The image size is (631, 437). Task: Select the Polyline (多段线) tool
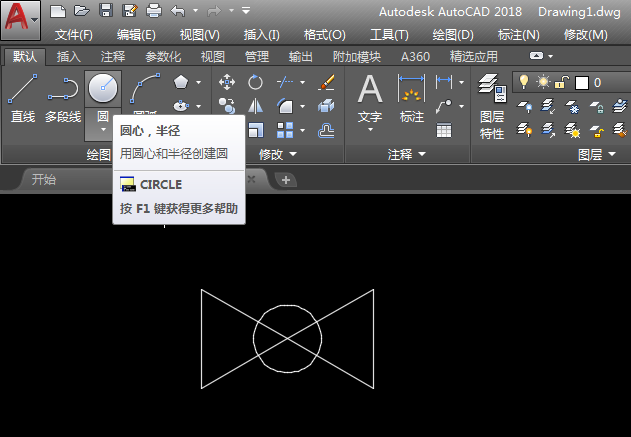[x=62, y=98]
